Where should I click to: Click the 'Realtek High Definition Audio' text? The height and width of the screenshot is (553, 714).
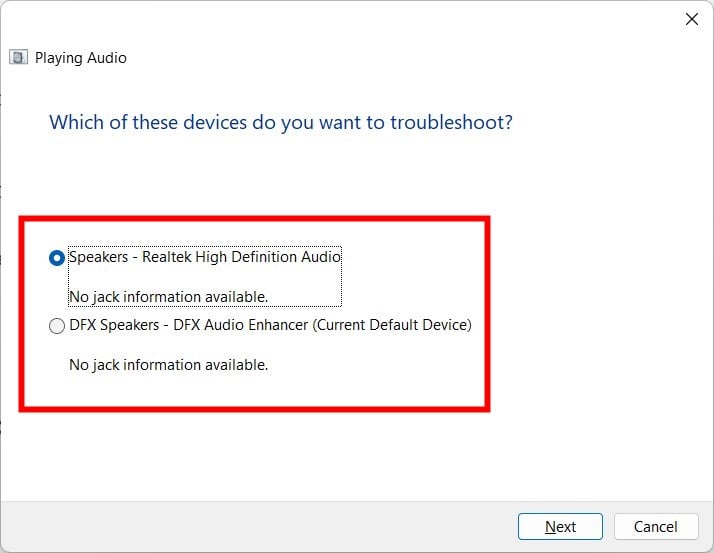point(241,257)
